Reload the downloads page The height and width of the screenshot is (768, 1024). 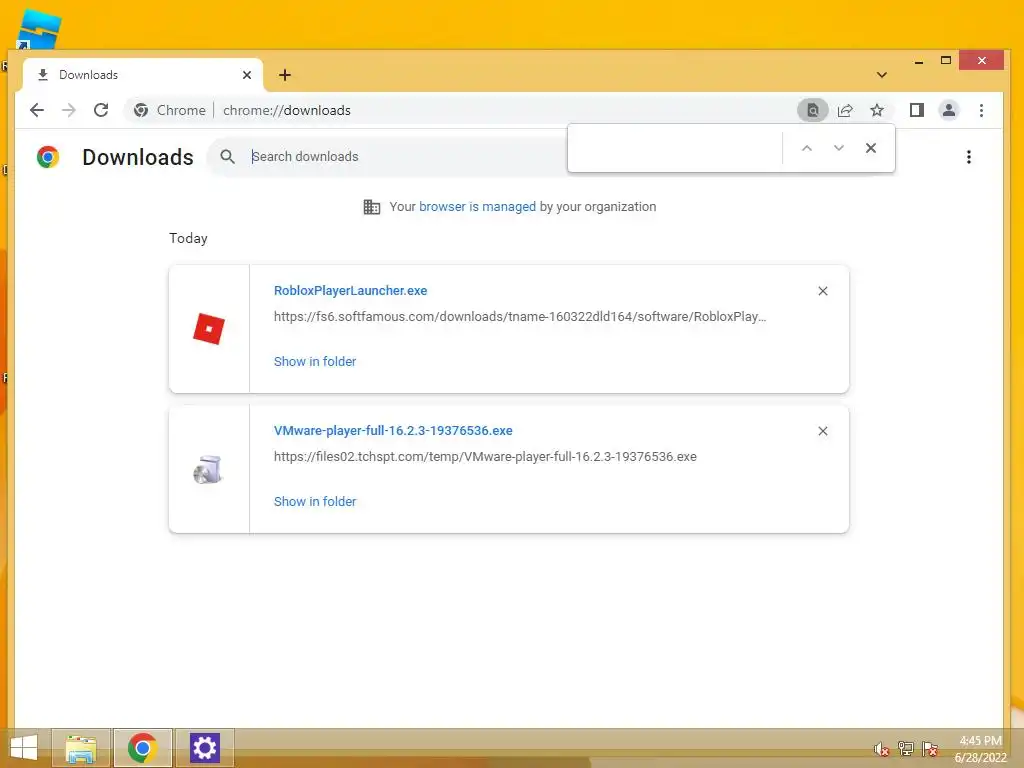pyautogui.click(x=101, y=110)
